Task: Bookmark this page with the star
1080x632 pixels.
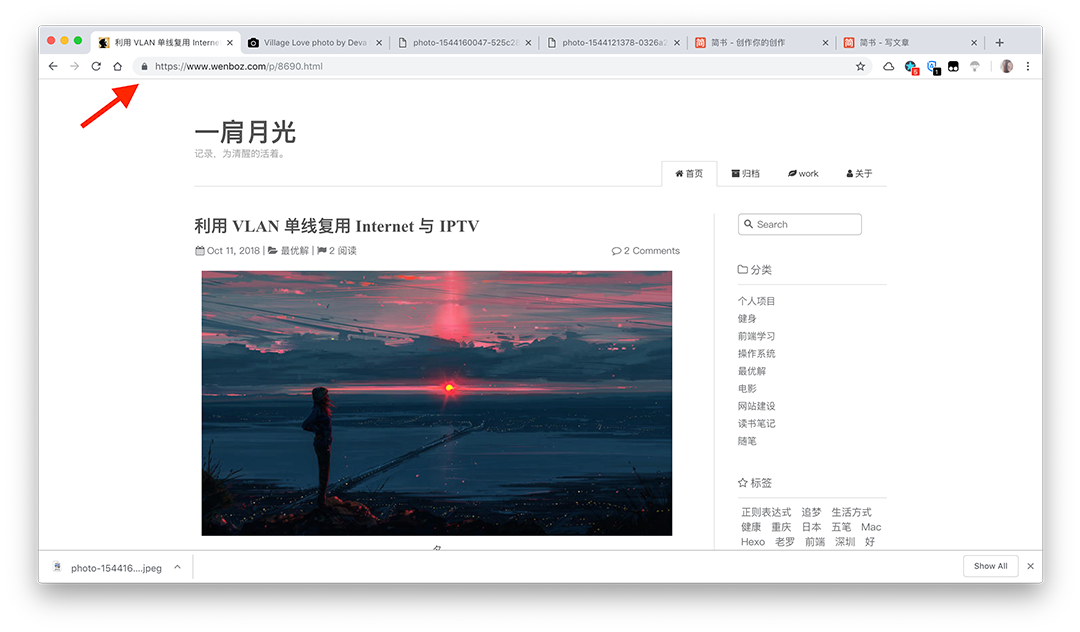Action: coord(860,66)
